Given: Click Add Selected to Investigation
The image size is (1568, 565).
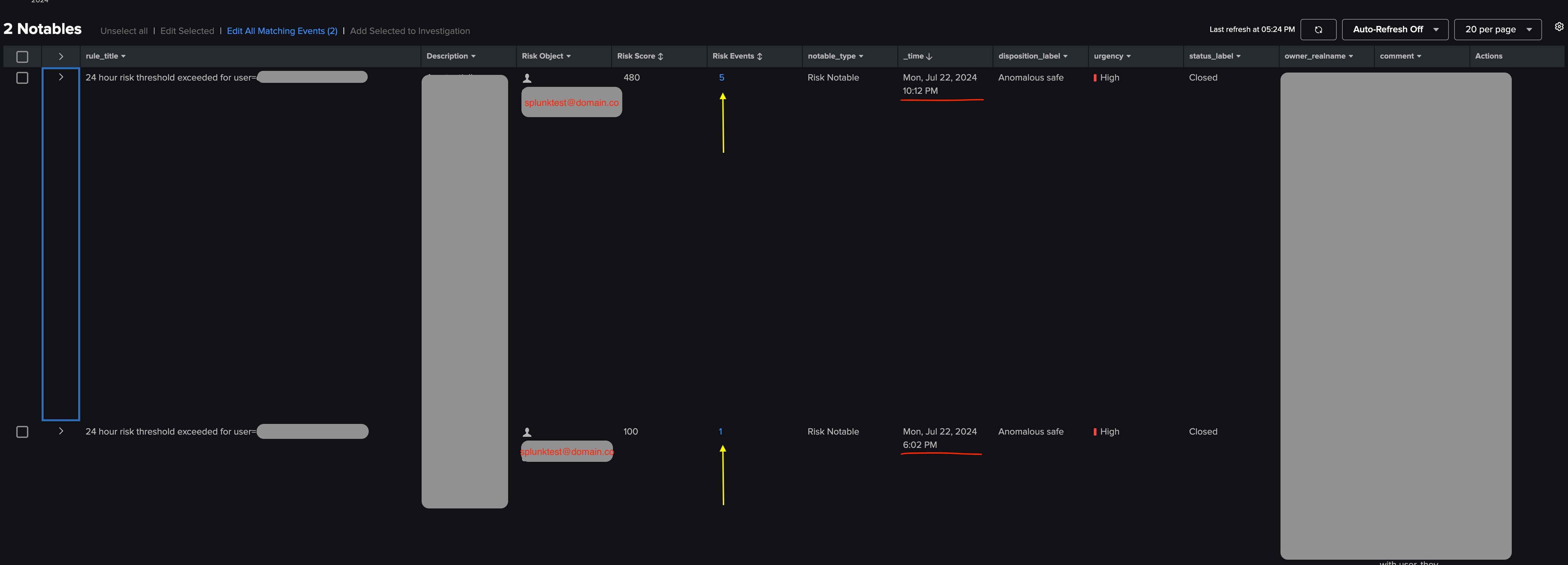Looking at the screenshot, I should [410, 31].
